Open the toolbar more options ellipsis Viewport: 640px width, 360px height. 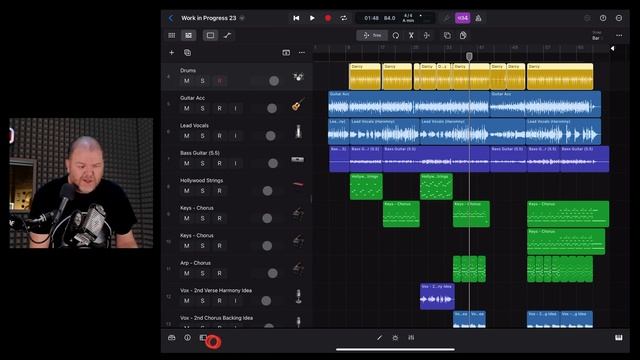619,36
